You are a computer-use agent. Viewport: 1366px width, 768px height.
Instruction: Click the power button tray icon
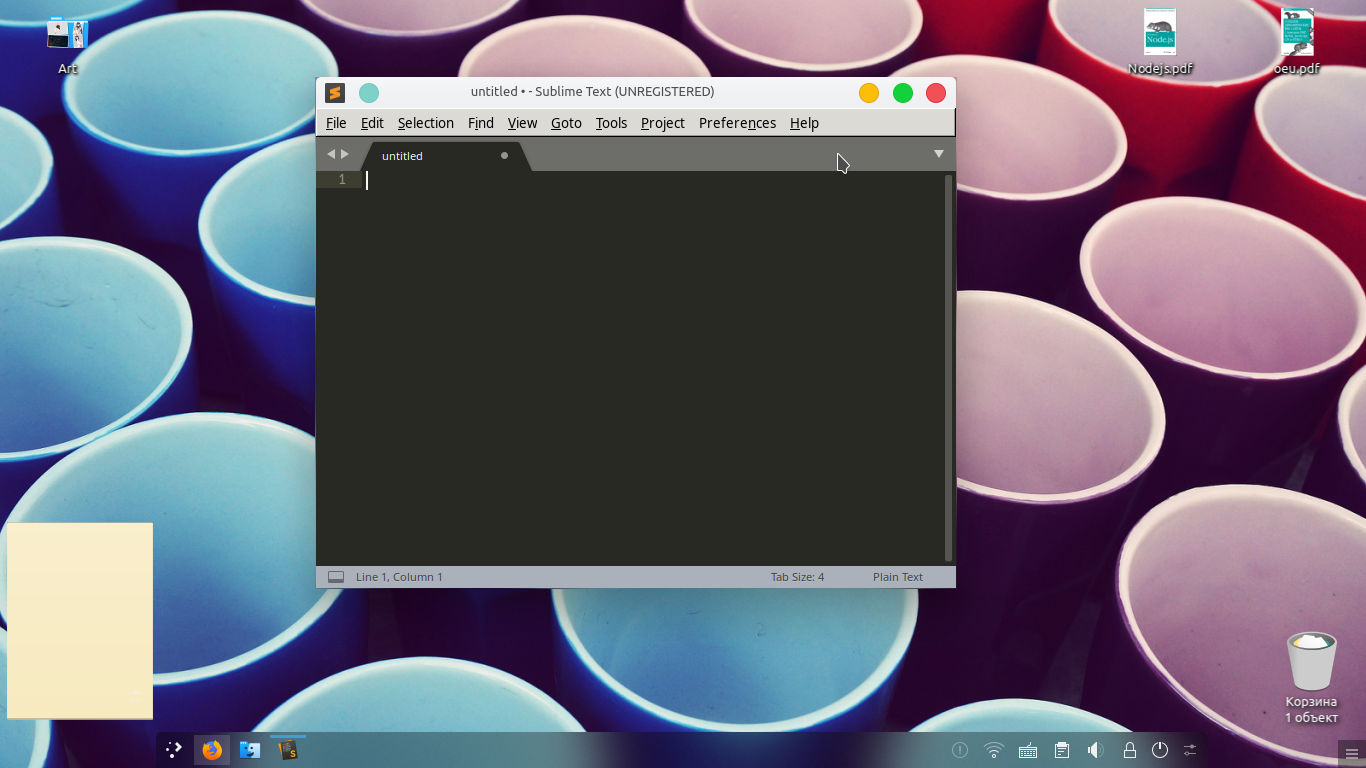[x=1160, y=750]
